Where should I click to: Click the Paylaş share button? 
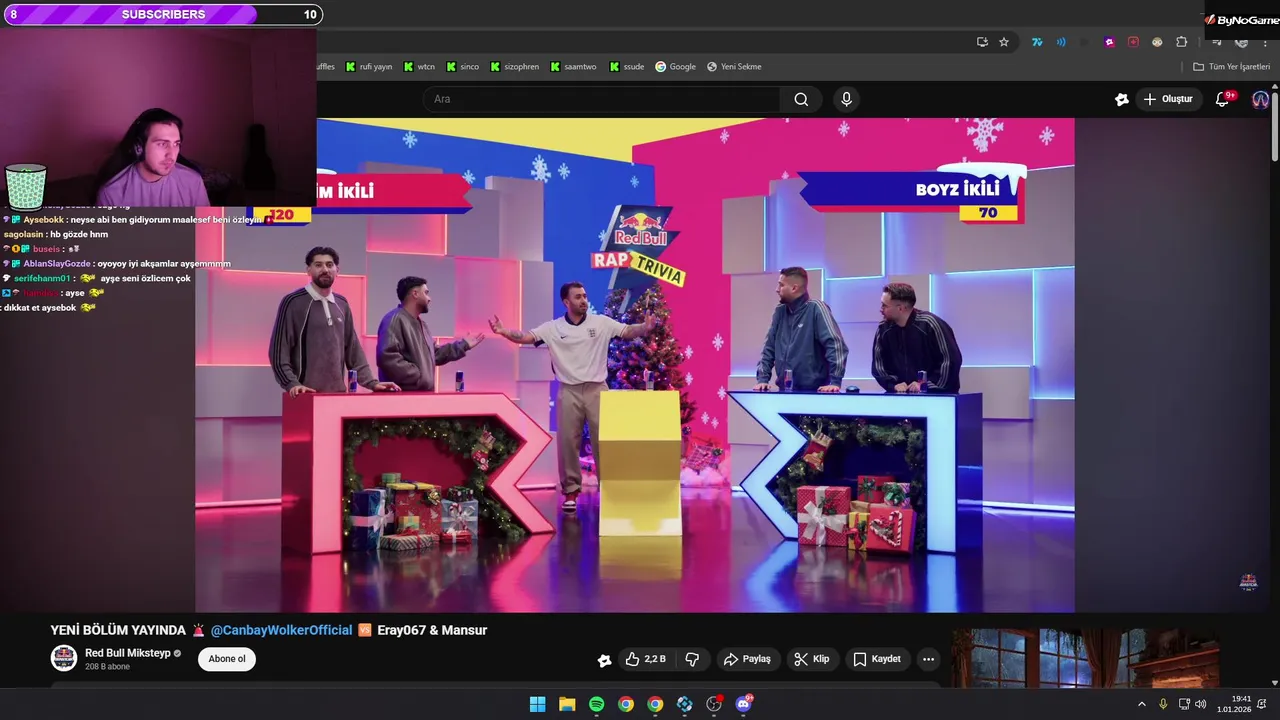[746, 659]
